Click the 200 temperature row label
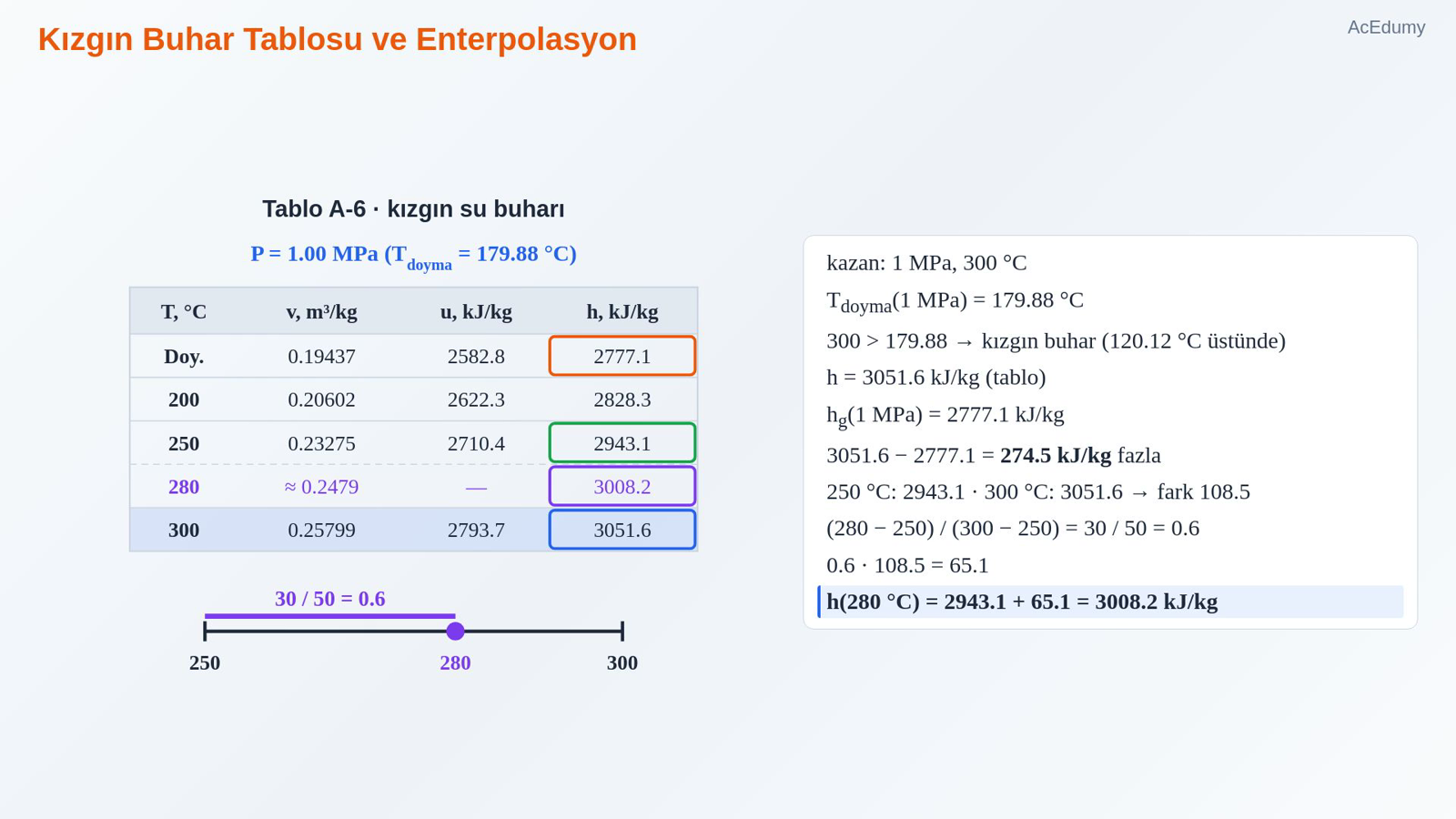Screen dimensions: 1456x819 pos(184,399)
